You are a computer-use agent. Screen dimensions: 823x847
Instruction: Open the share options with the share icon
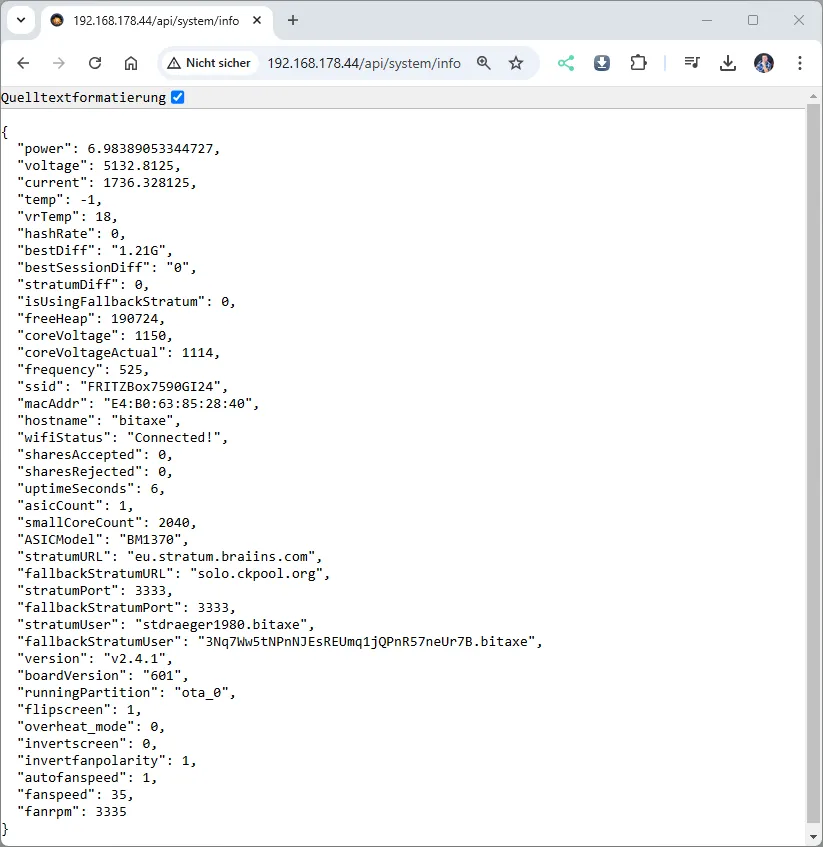click(x=566, y=62)
